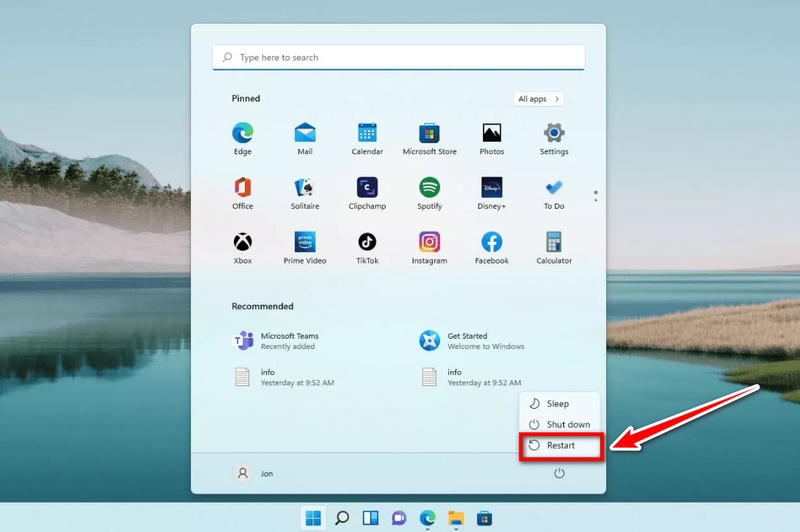Launch the Calendar app

pyautogui.click(x=367, y=139)
